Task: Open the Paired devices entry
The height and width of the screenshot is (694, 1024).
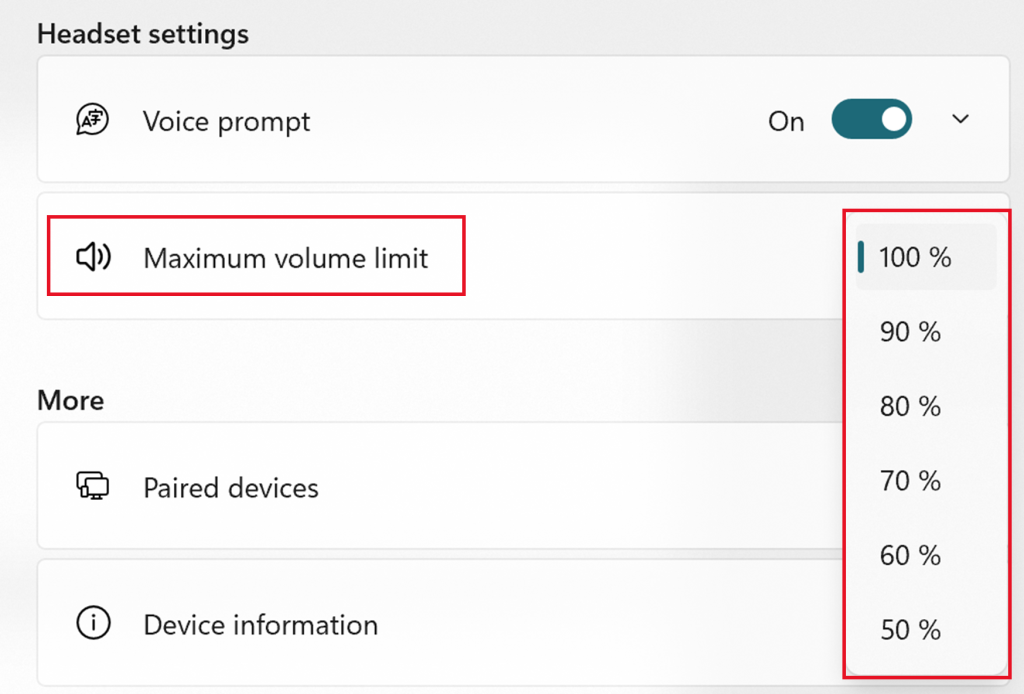Action: coord(231,488)
